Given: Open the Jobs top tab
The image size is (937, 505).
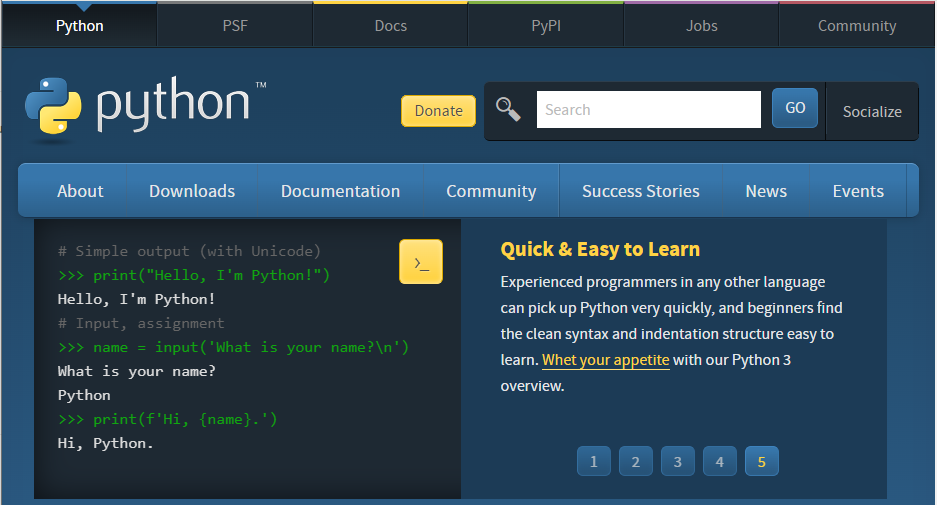Looking at the screenshot, I should 702,26.
